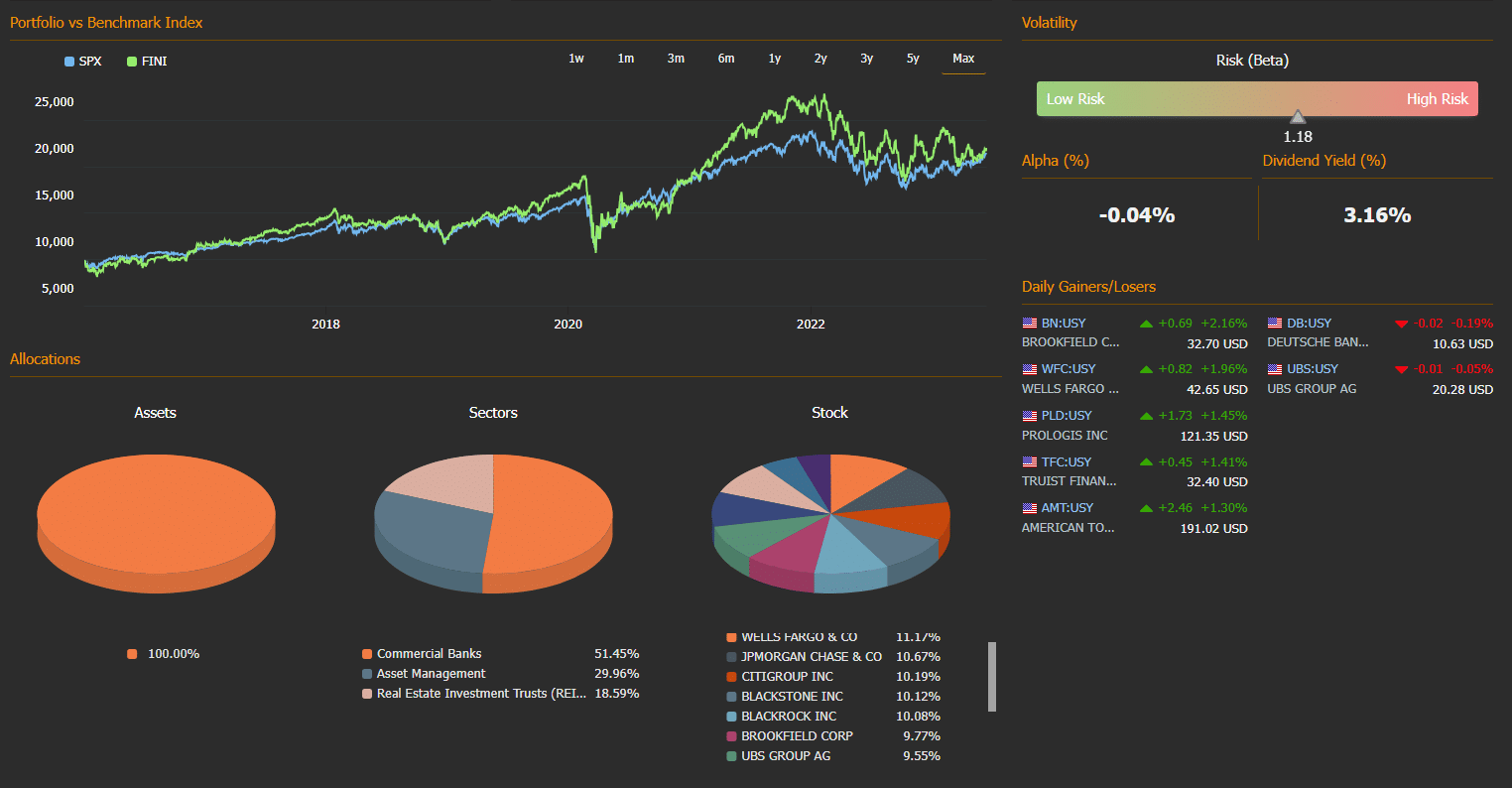
Task: Click the JPMORGAN CHASE & CO legend label
Action: coord(812,657)
